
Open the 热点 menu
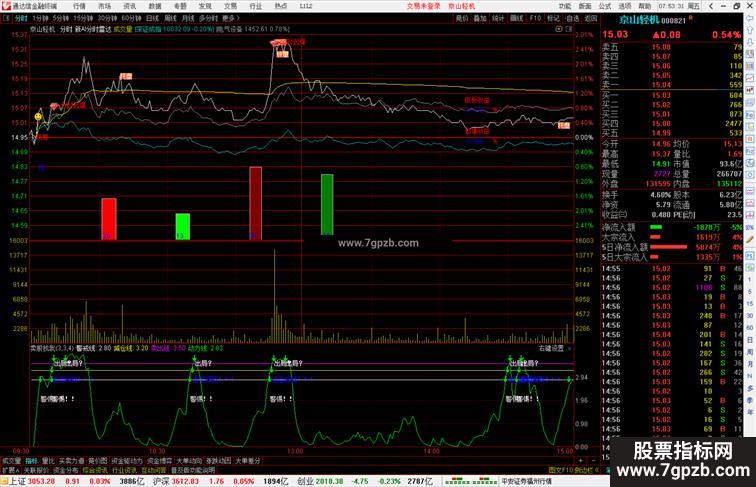click(x=281, y=6)
